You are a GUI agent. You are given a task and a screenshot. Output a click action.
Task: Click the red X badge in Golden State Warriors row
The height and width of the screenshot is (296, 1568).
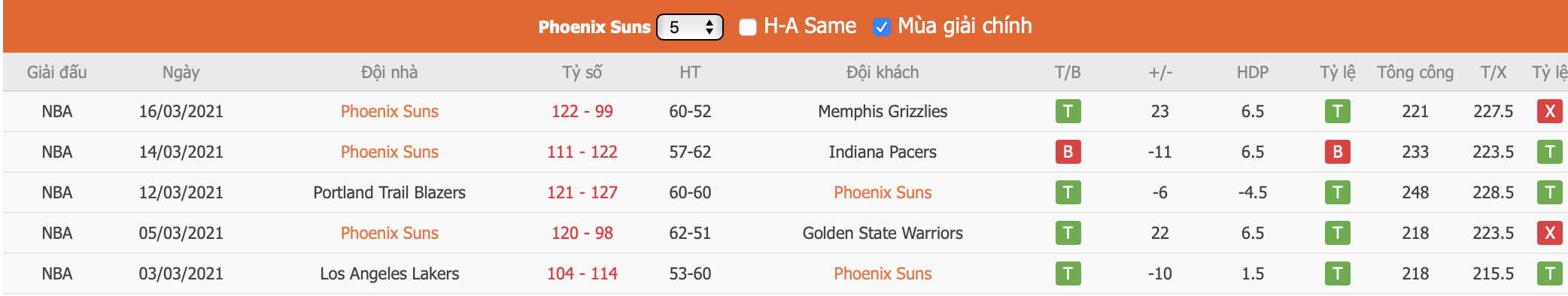pos(1549,233)
